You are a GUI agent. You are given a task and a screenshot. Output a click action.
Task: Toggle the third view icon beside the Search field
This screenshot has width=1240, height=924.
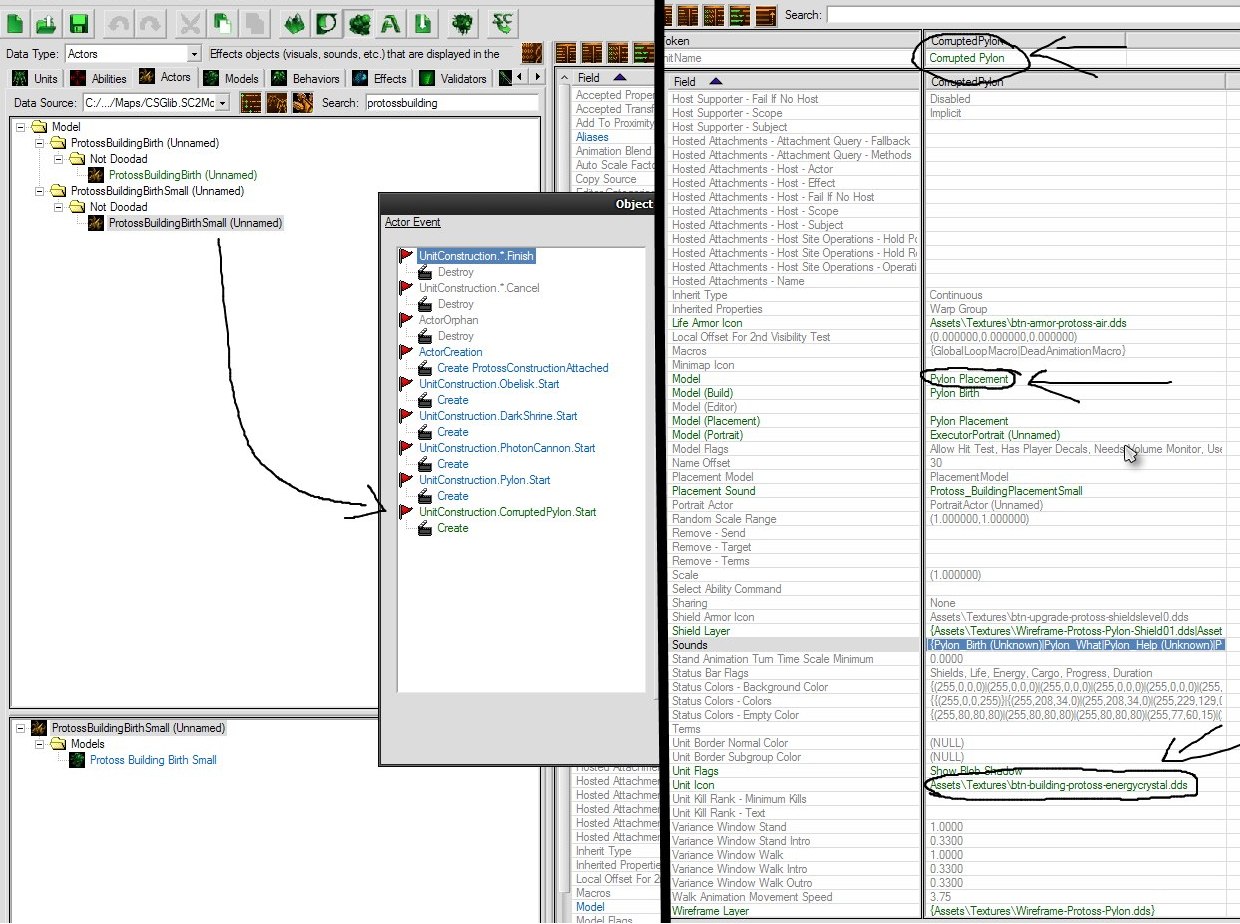point(302,102)
